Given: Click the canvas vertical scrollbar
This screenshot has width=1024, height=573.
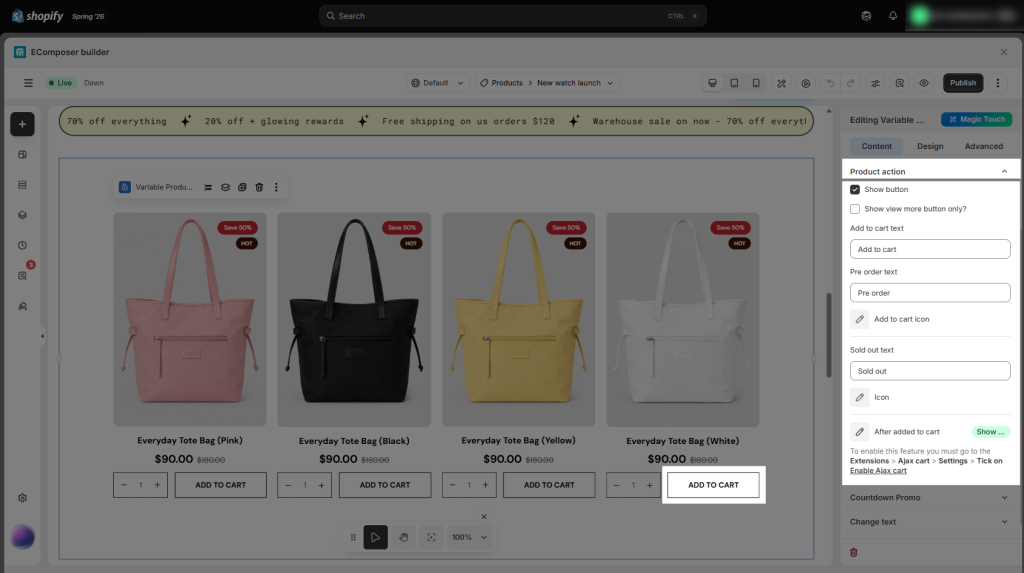Looking at the screenshot, I should (829, 335).
